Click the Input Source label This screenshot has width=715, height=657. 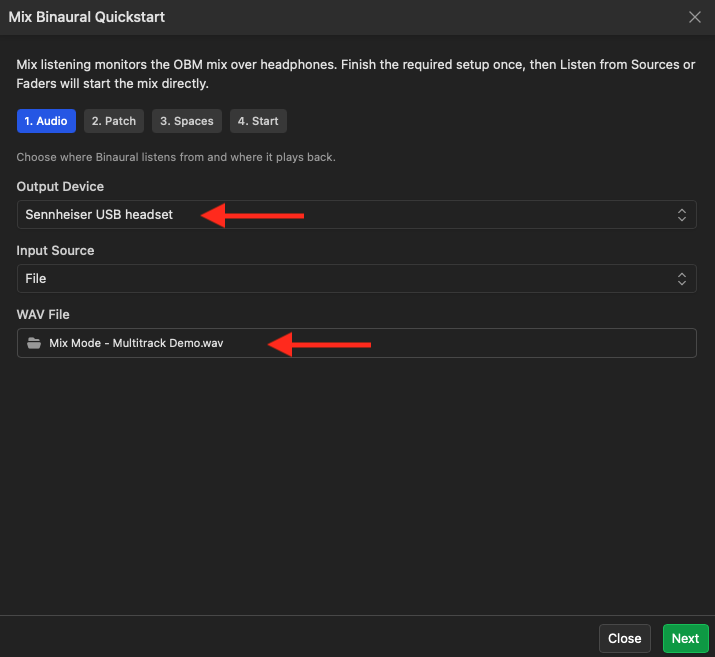55,251
